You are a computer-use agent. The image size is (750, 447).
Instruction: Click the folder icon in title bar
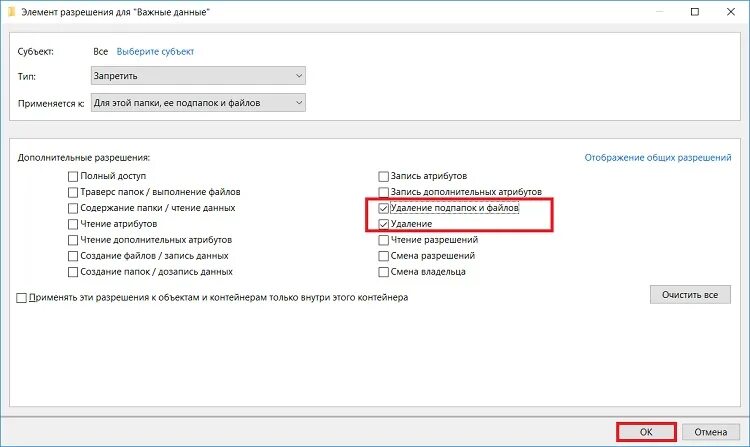pyautogui.click(x=12, y=12)
